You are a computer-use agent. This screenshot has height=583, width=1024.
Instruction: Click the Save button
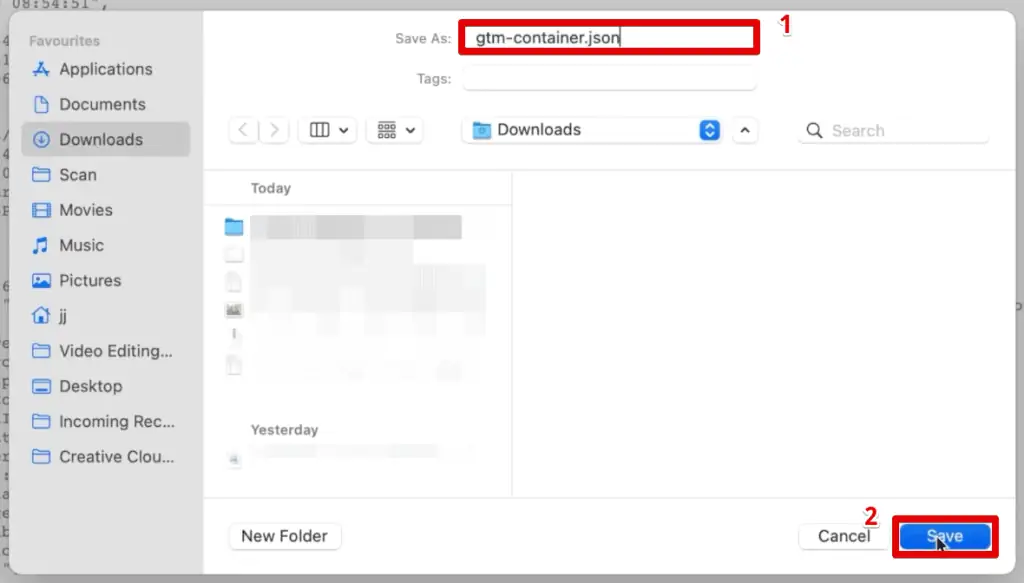944,536
